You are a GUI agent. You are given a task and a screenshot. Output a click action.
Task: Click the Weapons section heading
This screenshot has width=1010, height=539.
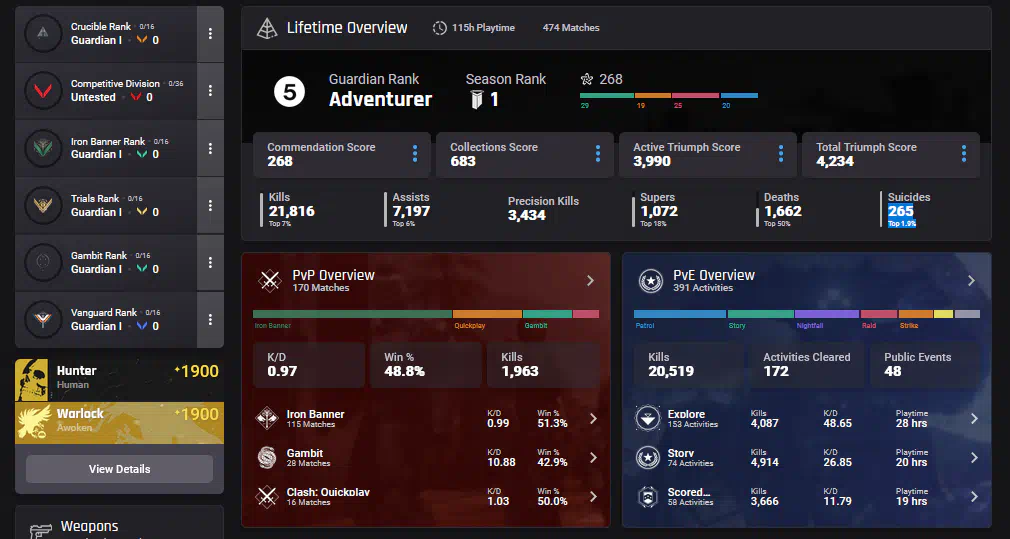pyautogui.click(x=90, y=527)
